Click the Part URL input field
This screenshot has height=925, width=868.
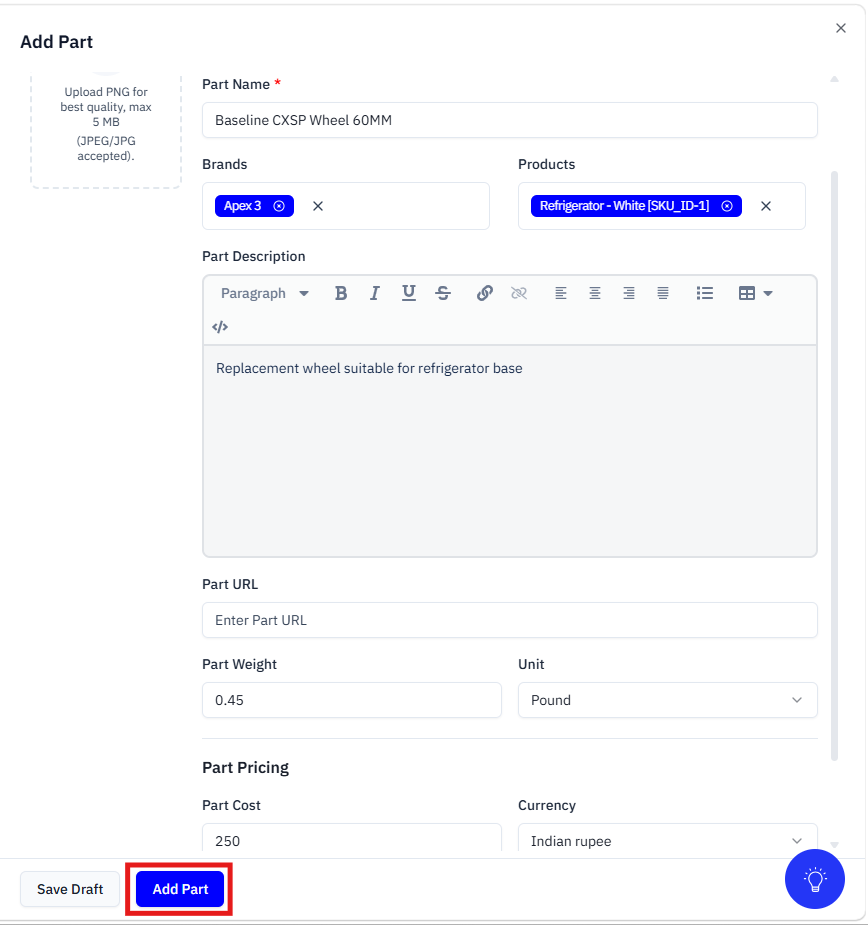[x=509, y=620]
